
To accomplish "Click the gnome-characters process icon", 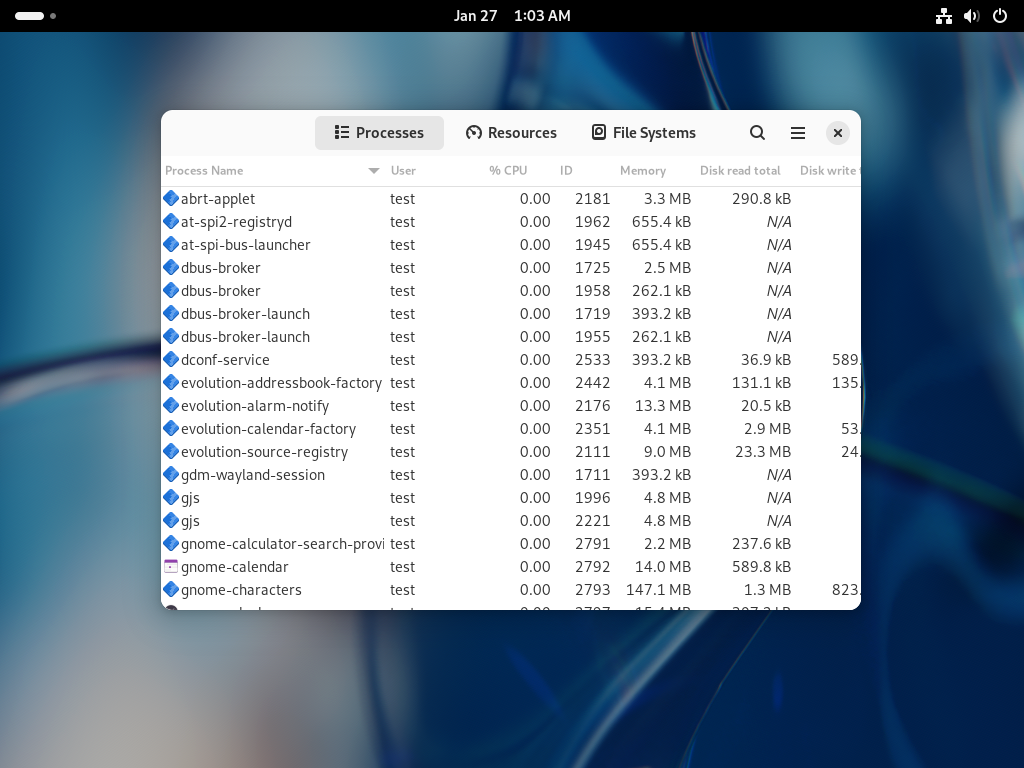I will click(171, 590).
